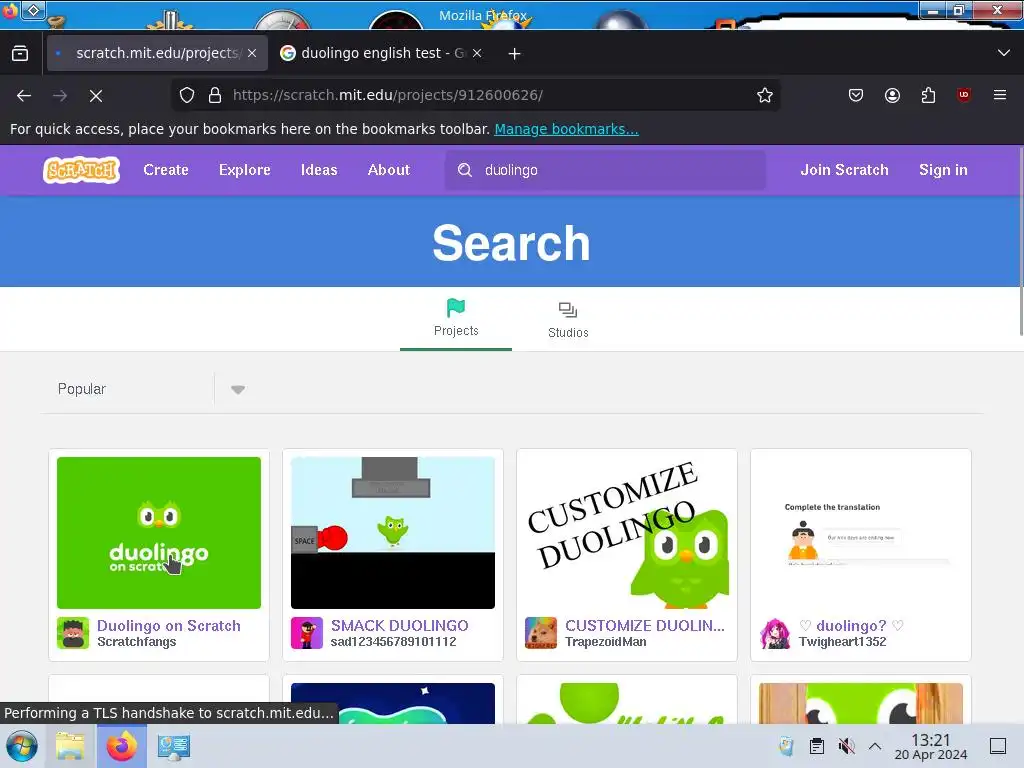Click the taskbar desktop settings app icon

point(173,746)
